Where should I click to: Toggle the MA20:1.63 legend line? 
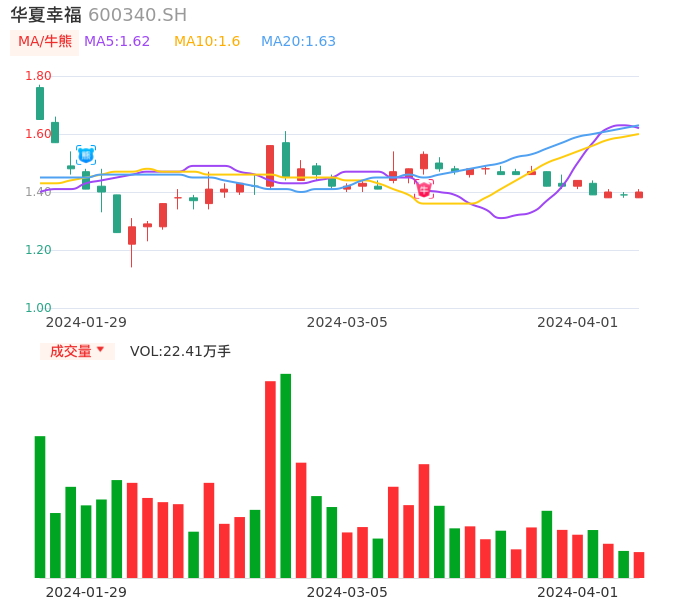(x=298, y=42)
